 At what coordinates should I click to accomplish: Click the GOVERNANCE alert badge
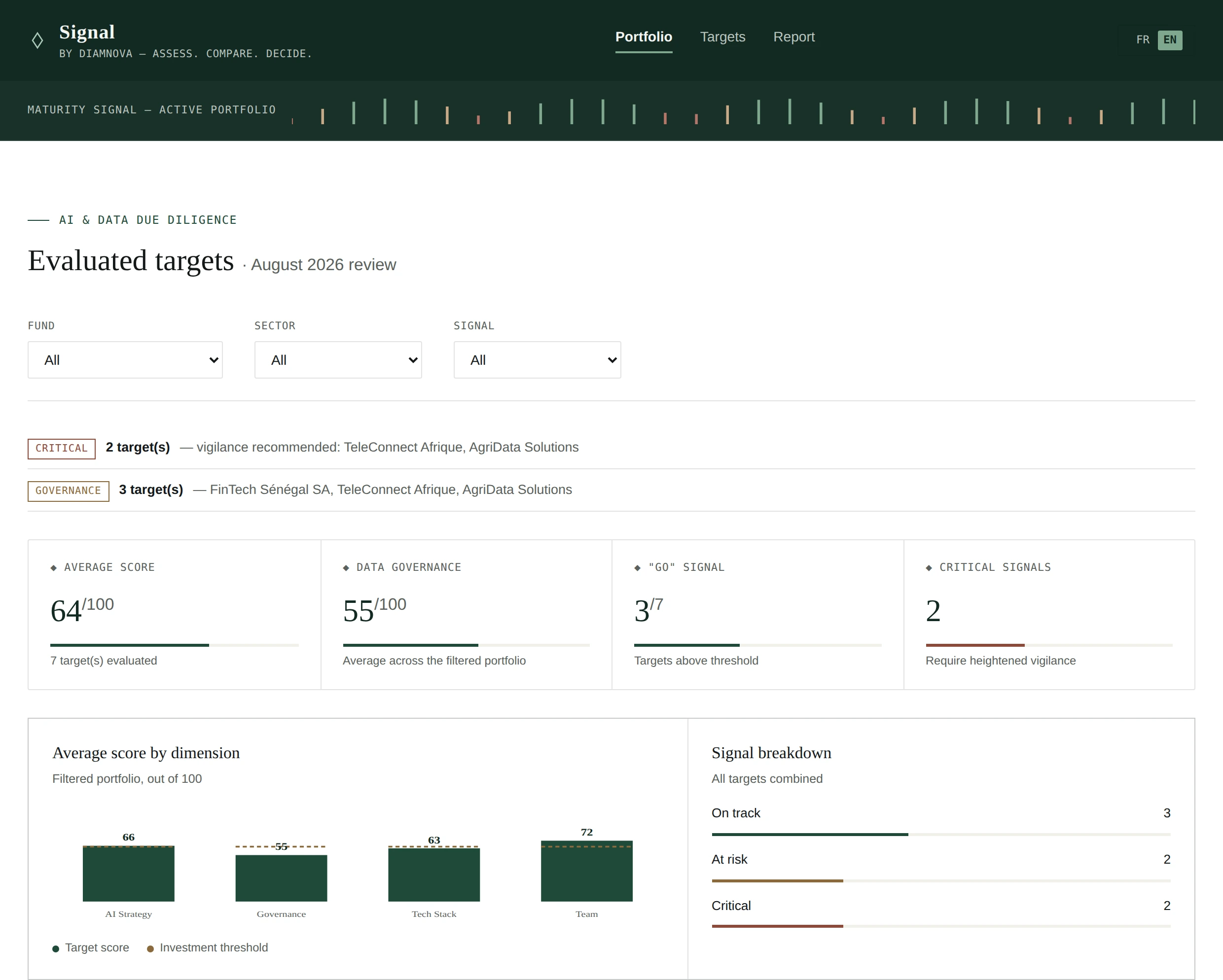point(68,490)
